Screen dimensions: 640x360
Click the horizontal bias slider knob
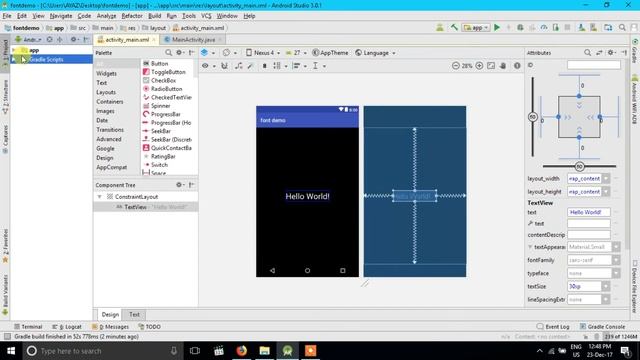coord(579,167)
